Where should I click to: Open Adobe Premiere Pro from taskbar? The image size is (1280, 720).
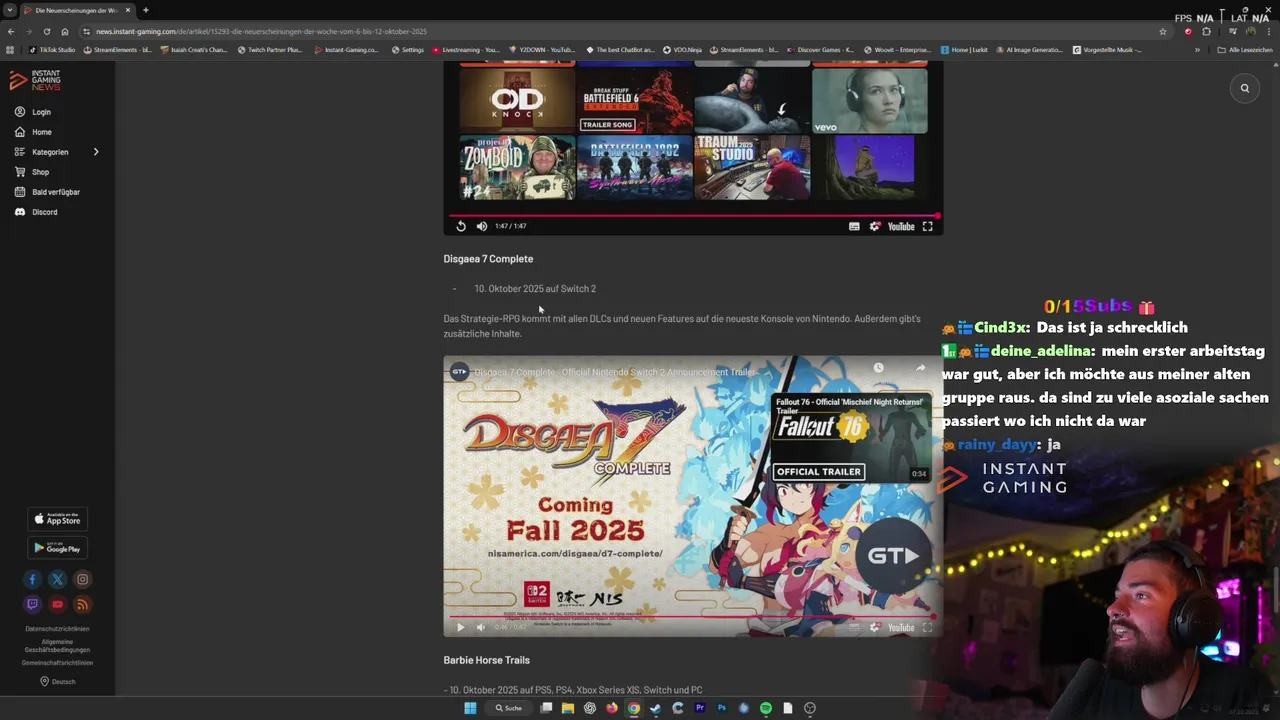point(700,708)
